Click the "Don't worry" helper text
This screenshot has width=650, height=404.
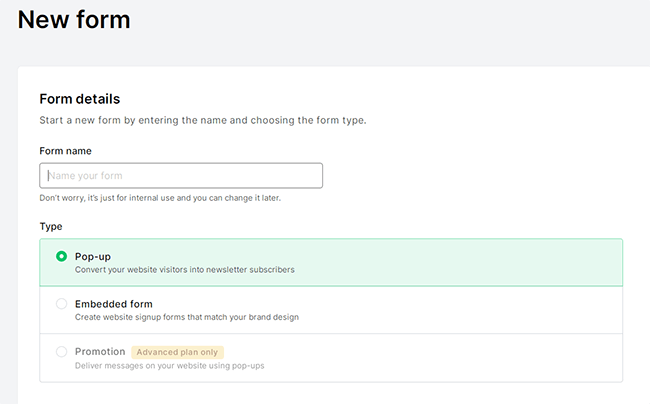(x=160, y=198)
